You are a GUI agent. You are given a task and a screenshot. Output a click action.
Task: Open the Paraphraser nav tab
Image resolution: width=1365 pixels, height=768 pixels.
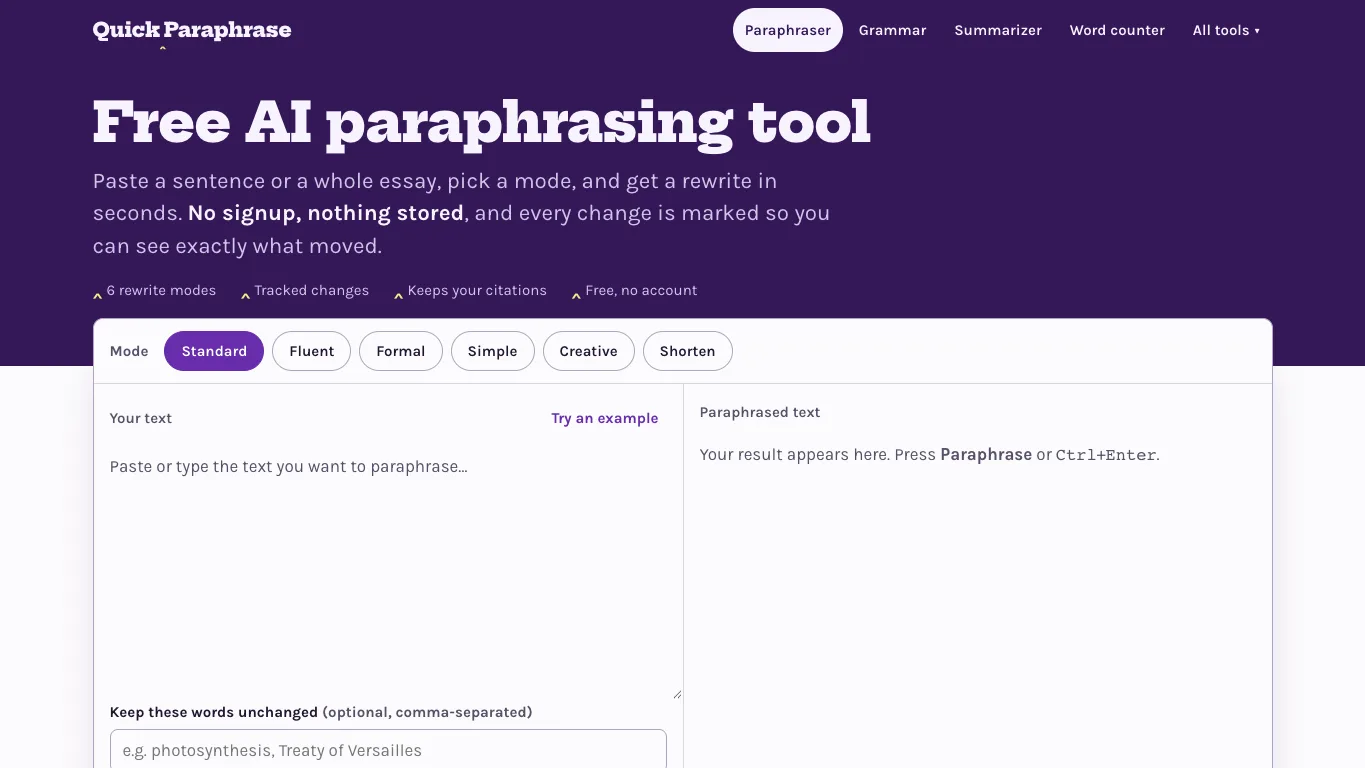point(788,30)
